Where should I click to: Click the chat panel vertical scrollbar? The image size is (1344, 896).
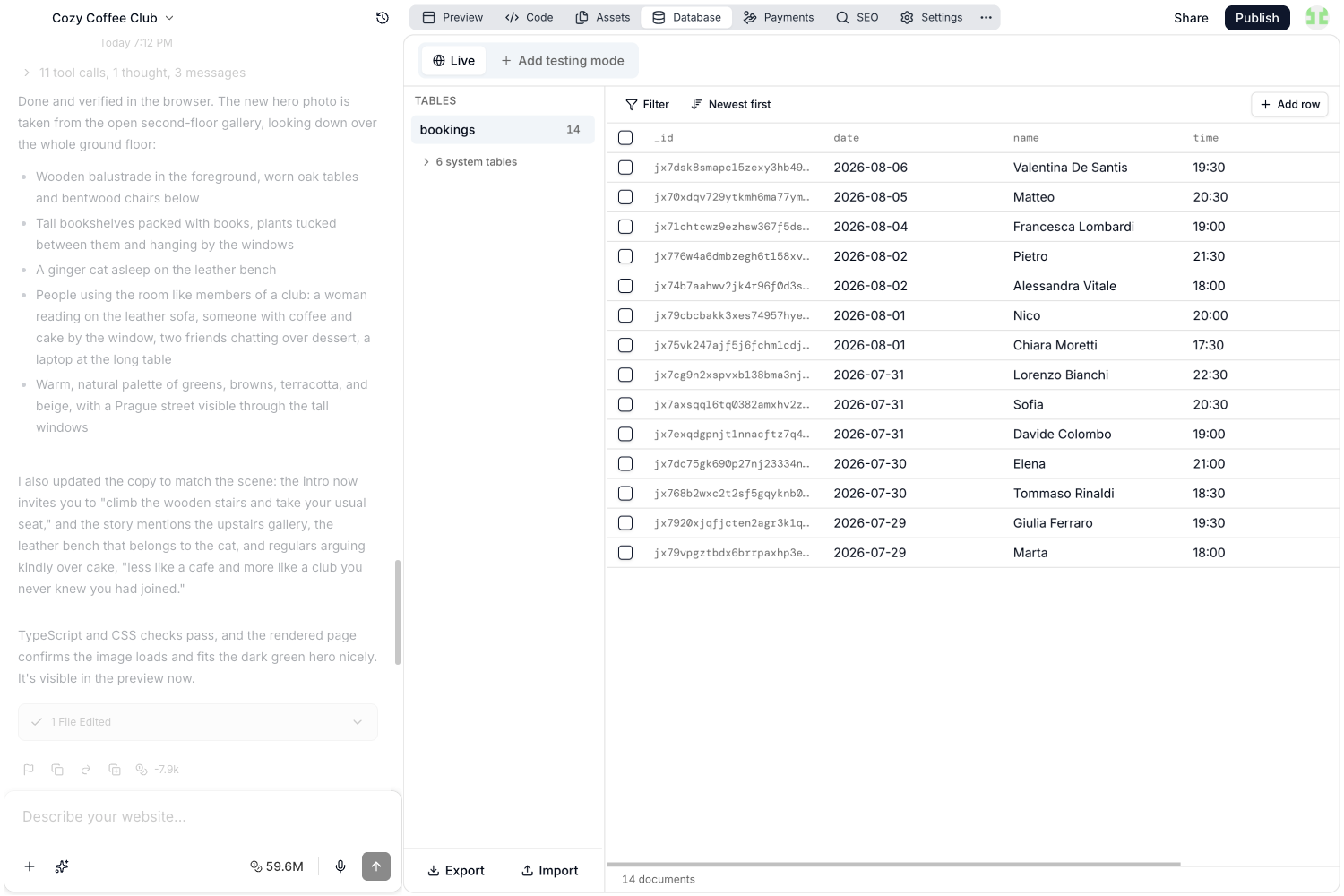coord(398,613)
